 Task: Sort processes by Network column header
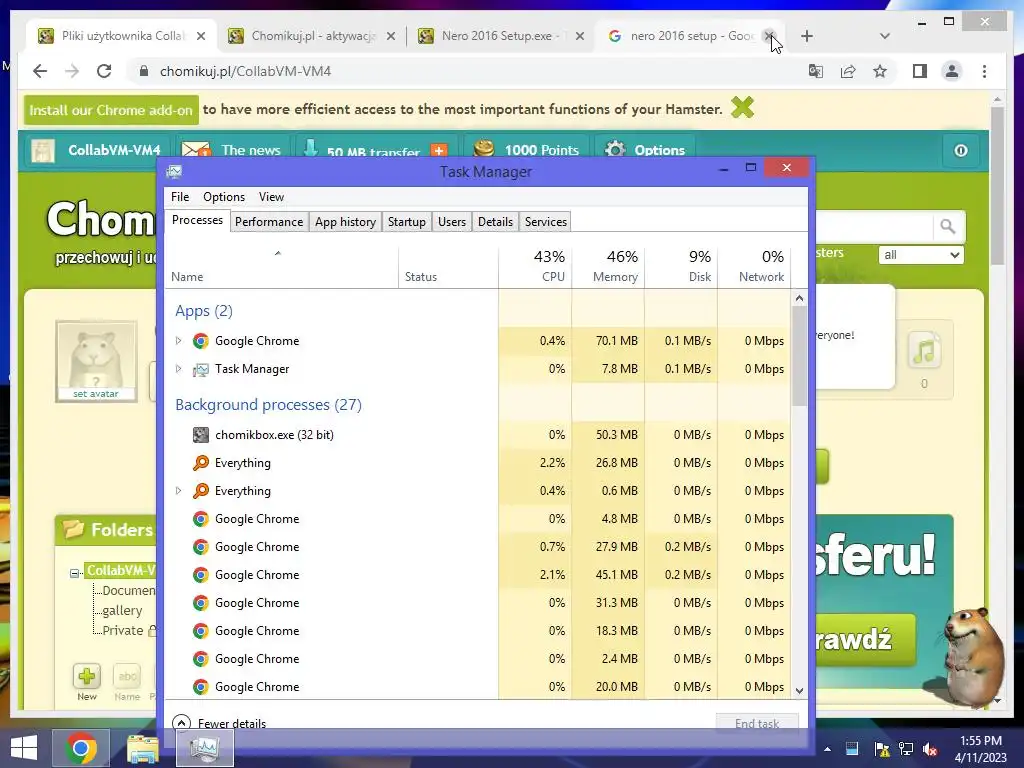point(754,266)
